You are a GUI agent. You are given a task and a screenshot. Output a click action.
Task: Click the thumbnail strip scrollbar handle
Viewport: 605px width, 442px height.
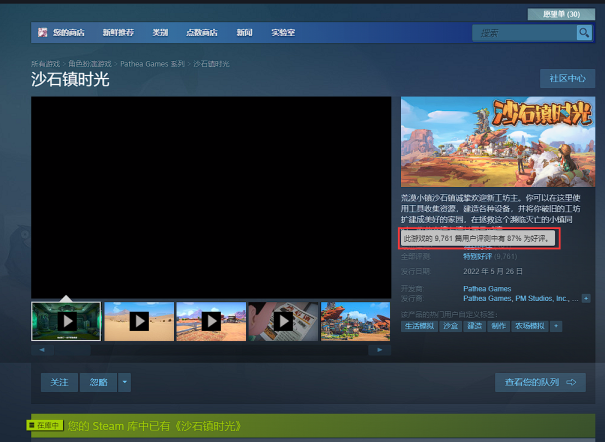point(73,350)
